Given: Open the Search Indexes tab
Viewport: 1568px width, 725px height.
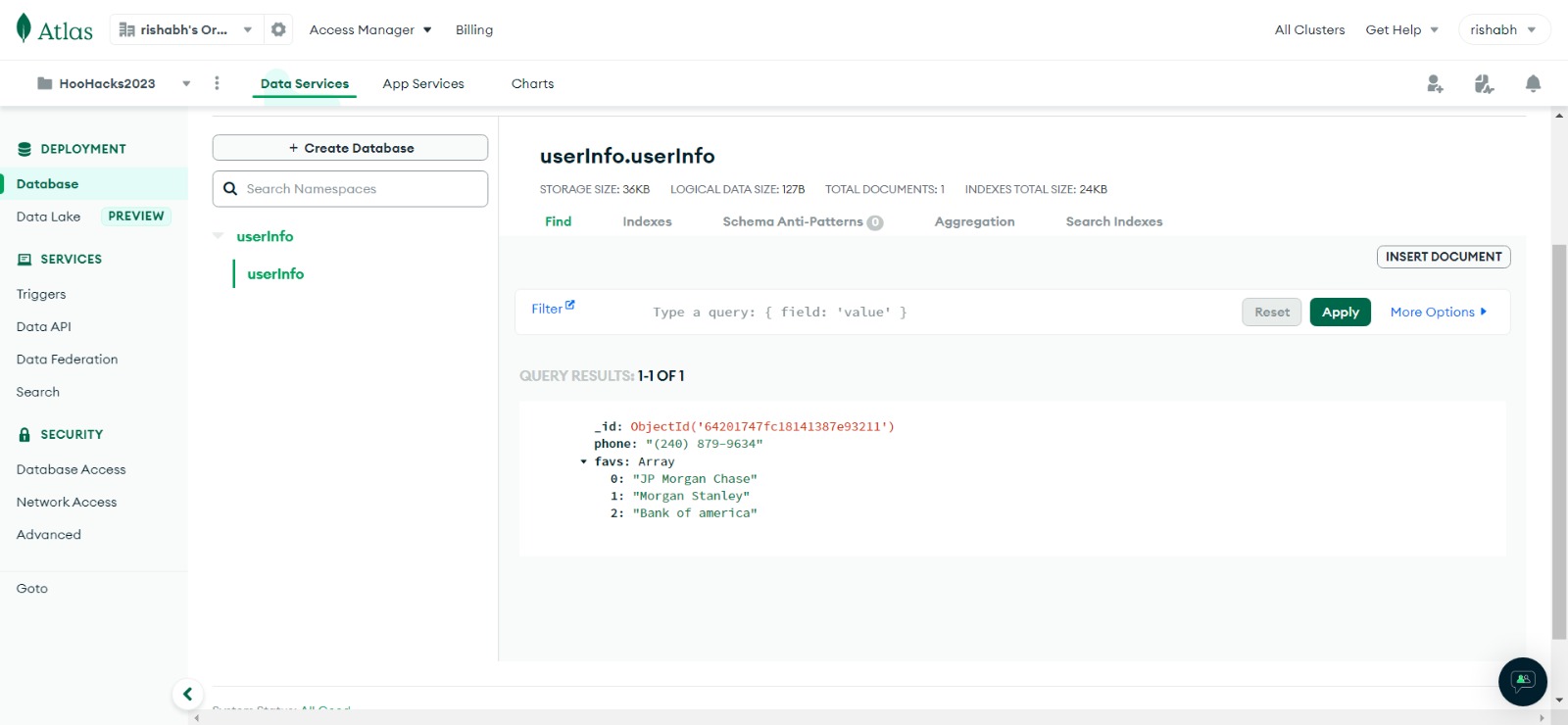Looking at the screenshot, I should click(x=1114, y=221).
